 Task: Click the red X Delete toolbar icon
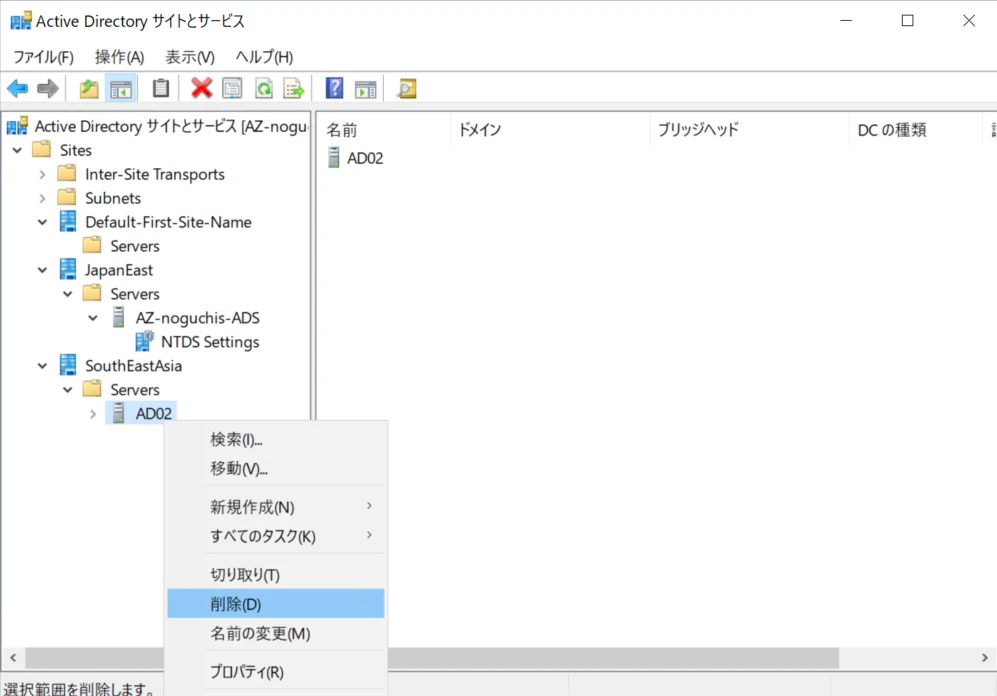pyautogui.click(x=202, y=88)
